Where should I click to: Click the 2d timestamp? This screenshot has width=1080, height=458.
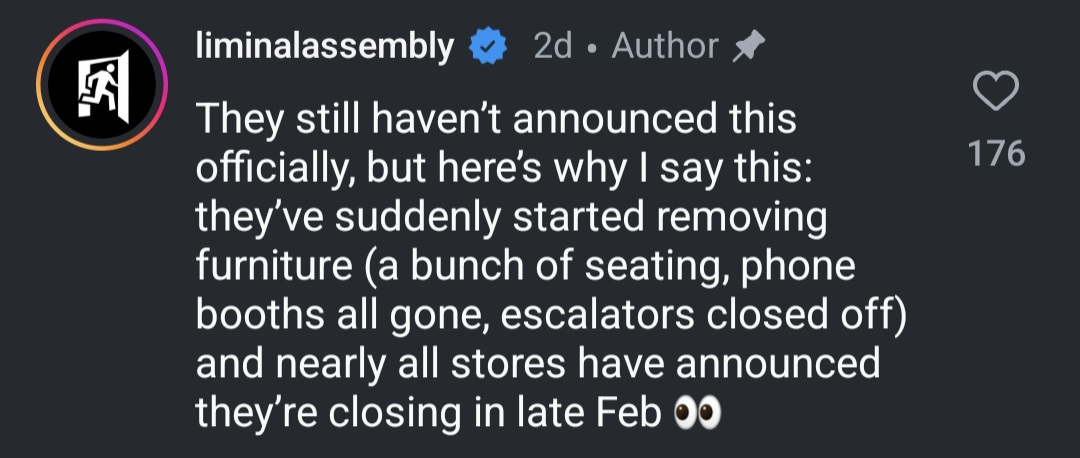553,46
